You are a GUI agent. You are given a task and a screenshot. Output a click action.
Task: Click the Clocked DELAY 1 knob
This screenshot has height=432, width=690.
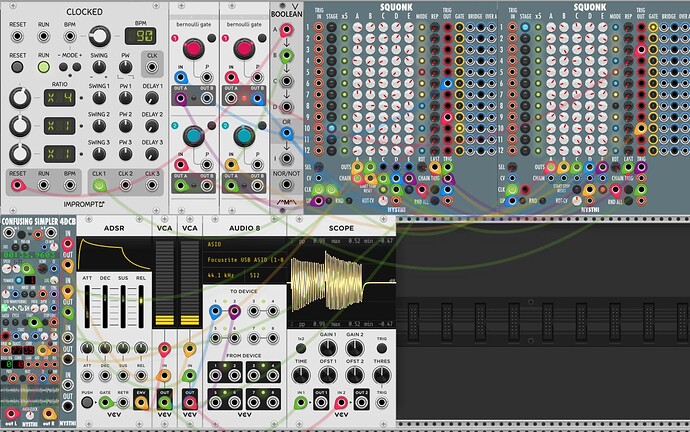(x=152, y=98)
